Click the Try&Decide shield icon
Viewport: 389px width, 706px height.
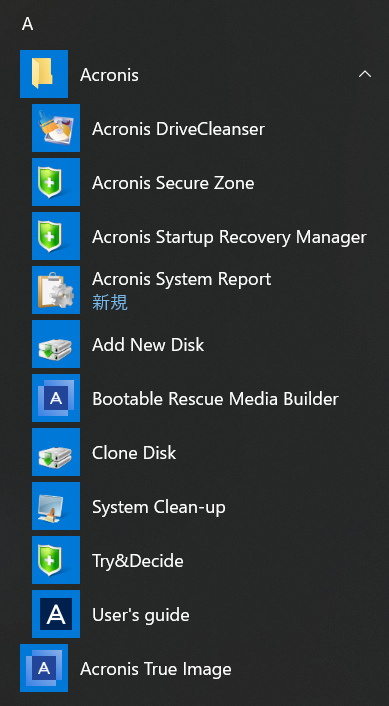[x=56, y=560]
